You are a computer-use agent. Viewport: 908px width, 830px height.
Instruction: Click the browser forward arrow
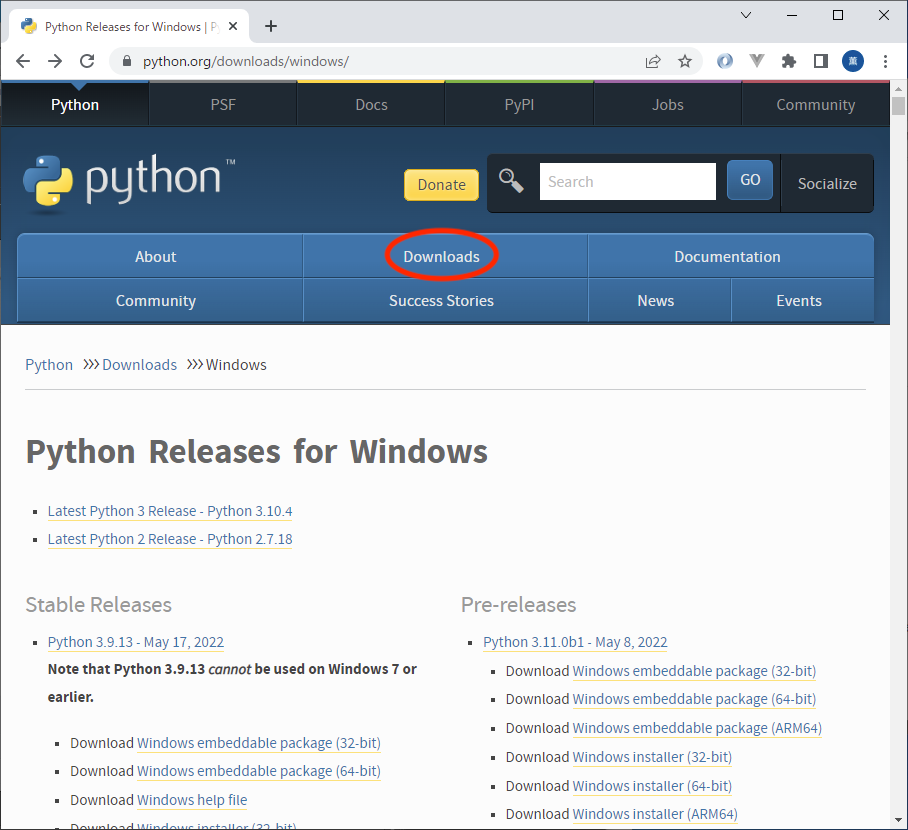55,61
